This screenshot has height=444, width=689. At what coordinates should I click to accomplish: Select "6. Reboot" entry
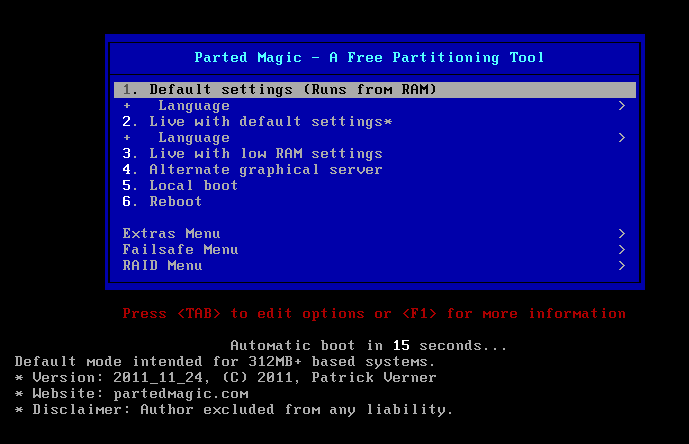[375, 202]
